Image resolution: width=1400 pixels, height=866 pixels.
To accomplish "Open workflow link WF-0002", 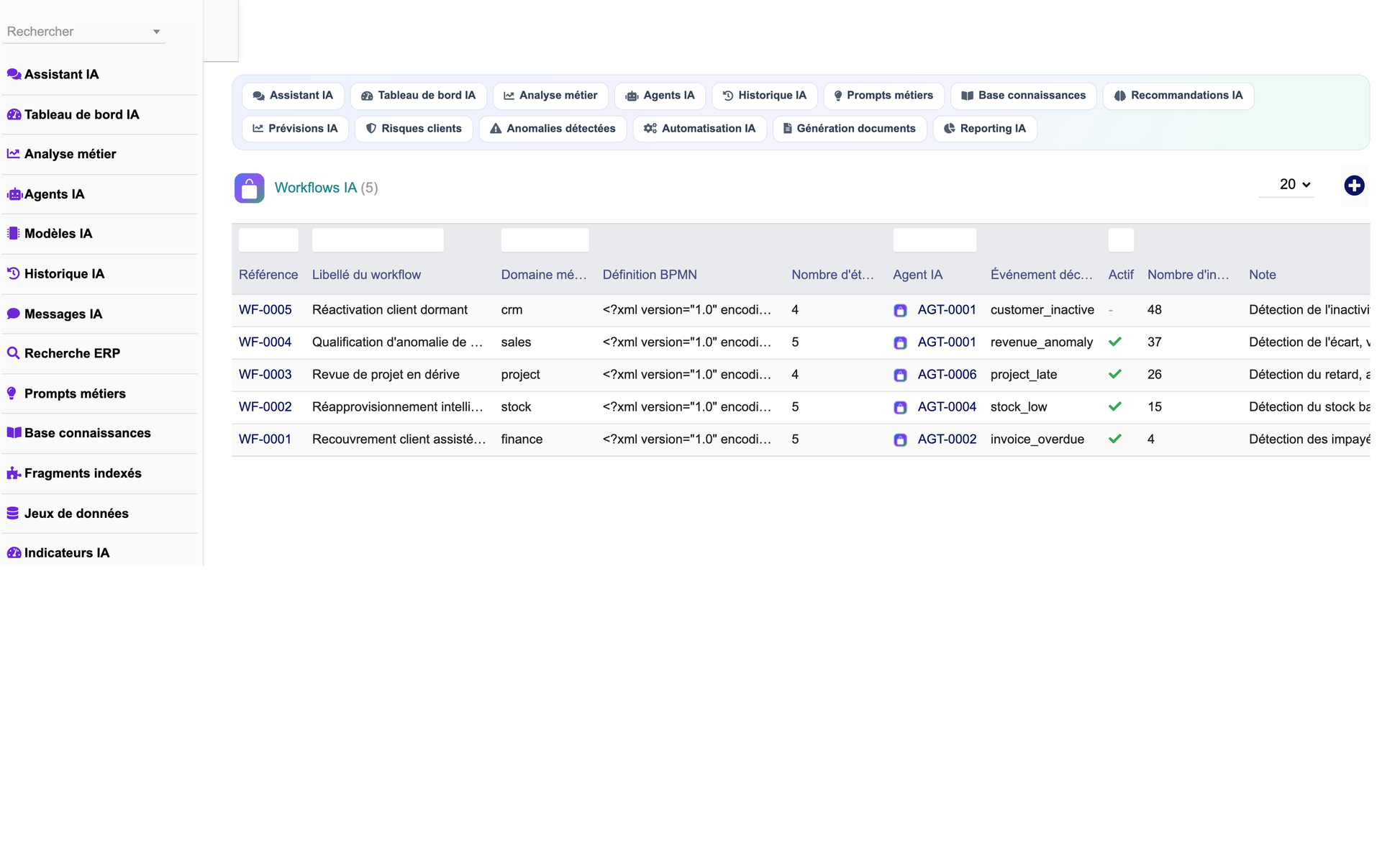I will (265, 407).
